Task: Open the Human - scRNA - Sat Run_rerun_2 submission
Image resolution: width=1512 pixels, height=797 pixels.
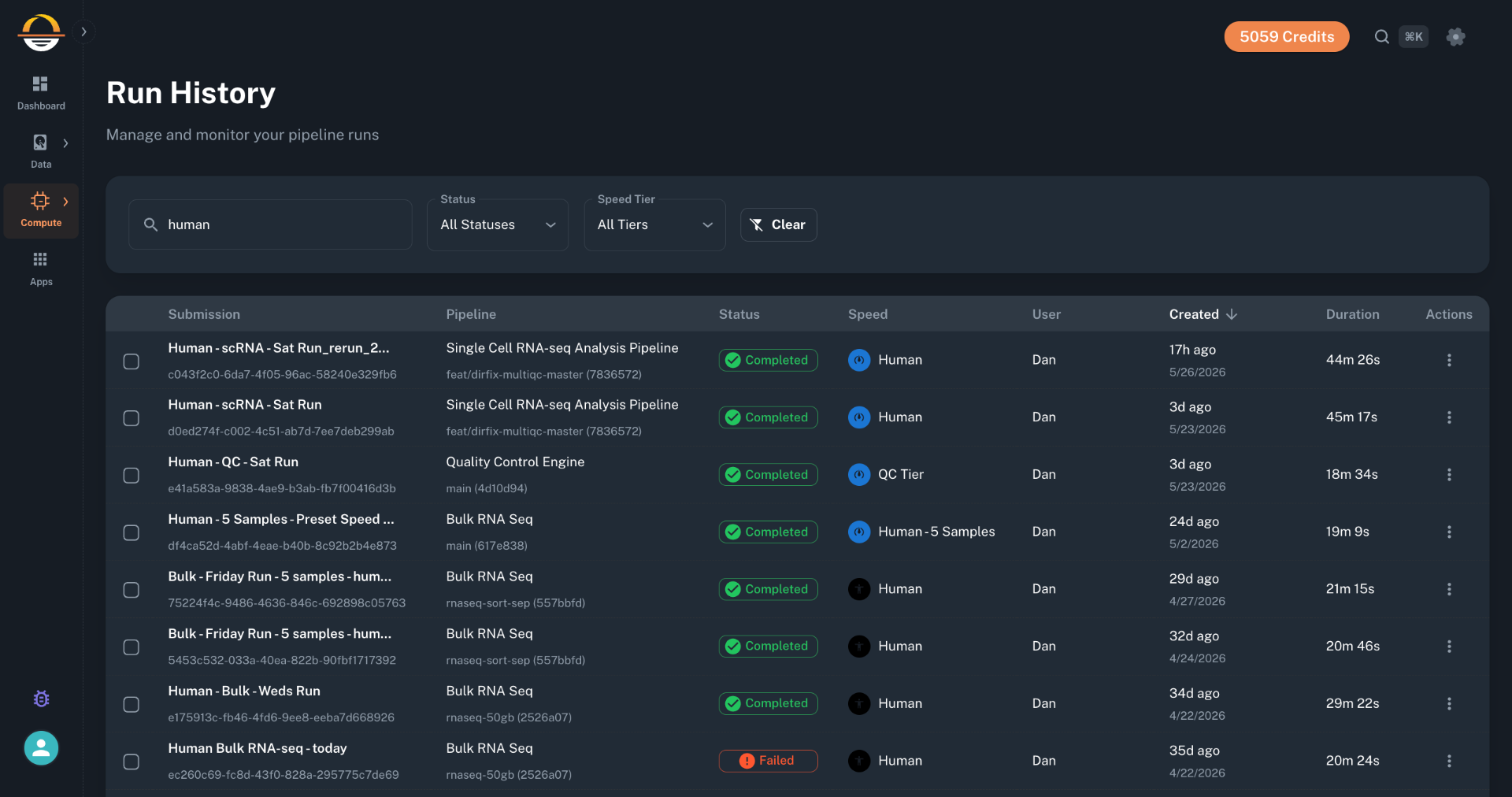Action: pos(279,348)
